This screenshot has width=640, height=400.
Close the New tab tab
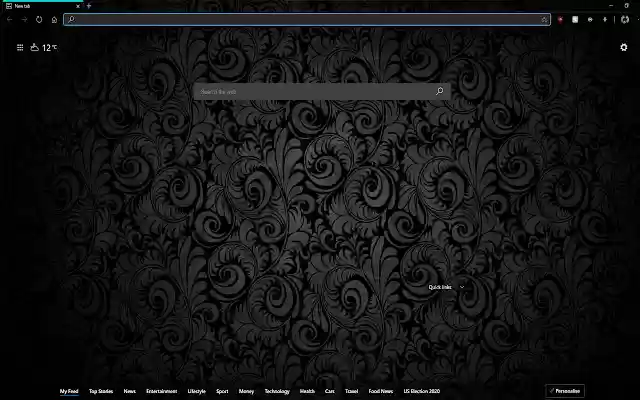point(78,6)
